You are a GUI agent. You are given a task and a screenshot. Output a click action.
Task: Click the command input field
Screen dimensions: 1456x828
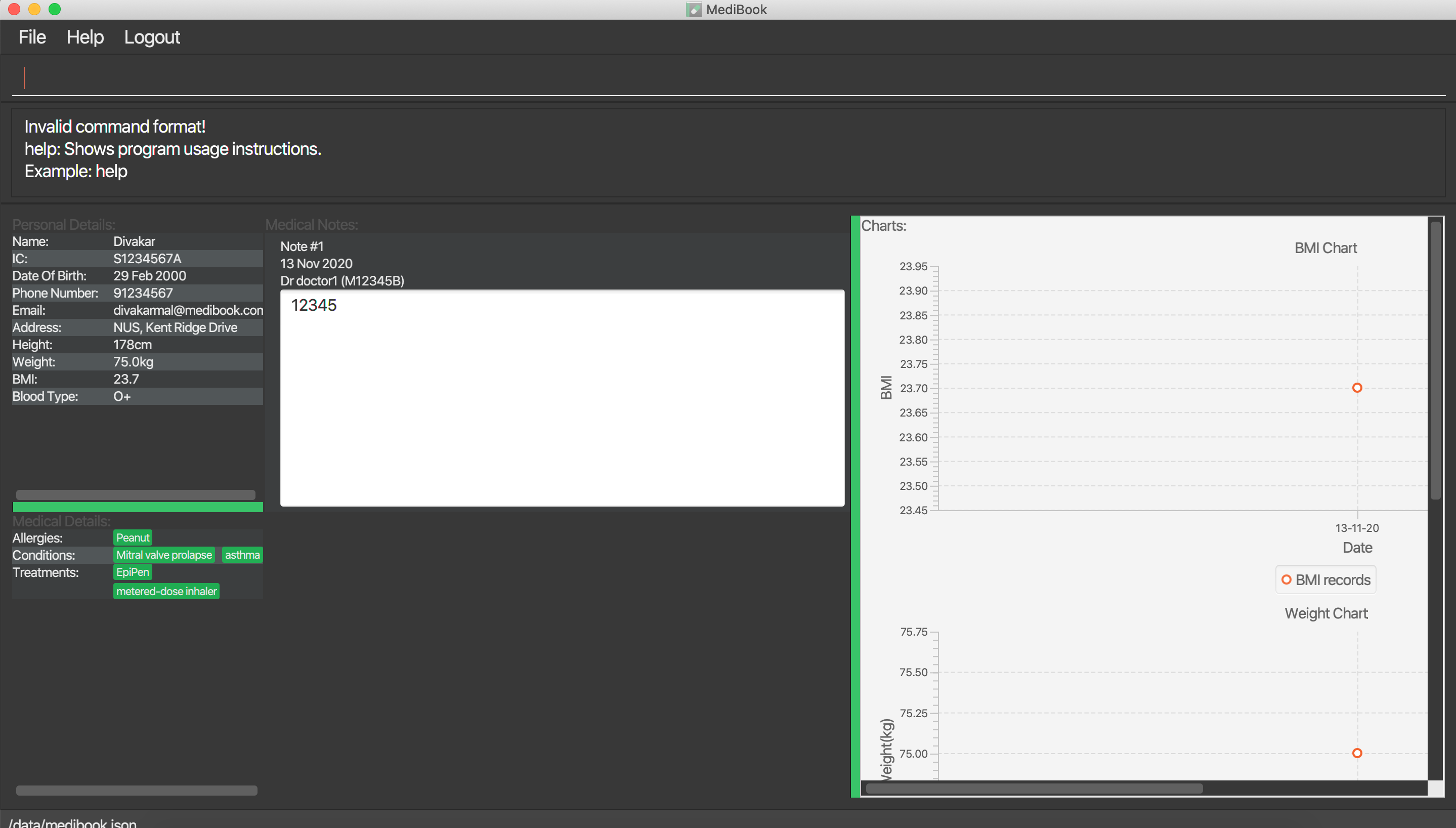pos(727,78)
